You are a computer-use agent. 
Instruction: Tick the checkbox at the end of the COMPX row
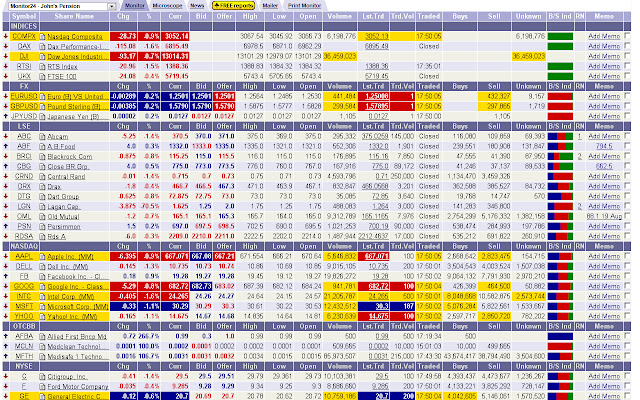pos(627,36)
